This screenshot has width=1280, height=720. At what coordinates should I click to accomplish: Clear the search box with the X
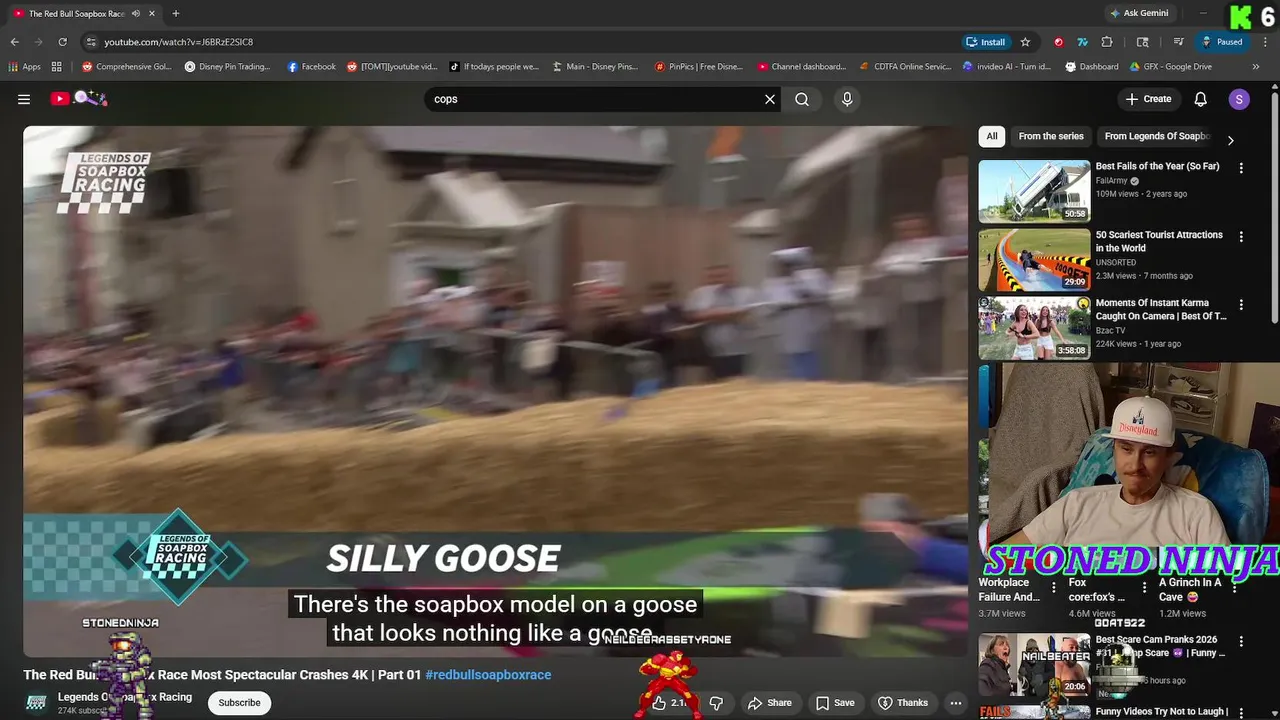(770, 99)
